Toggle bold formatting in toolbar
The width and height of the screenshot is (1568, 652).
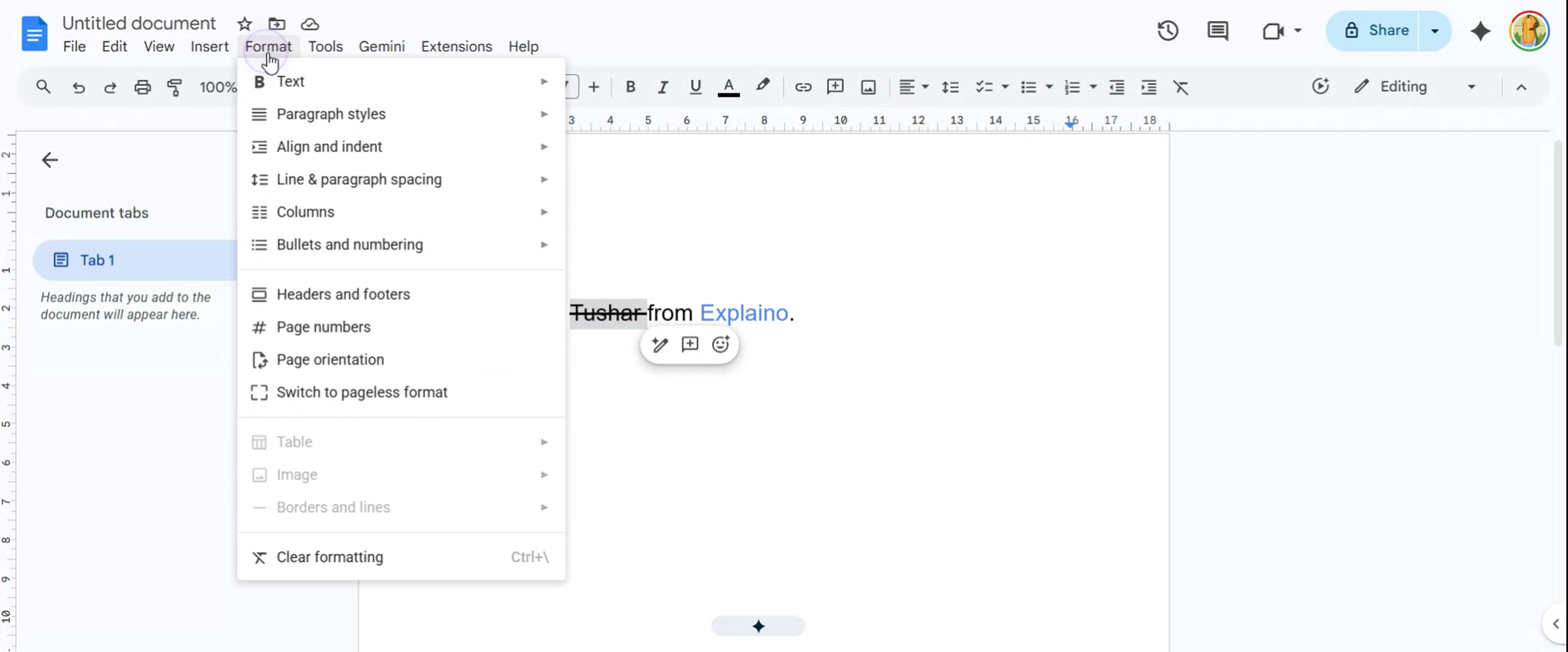click(631, 87)
